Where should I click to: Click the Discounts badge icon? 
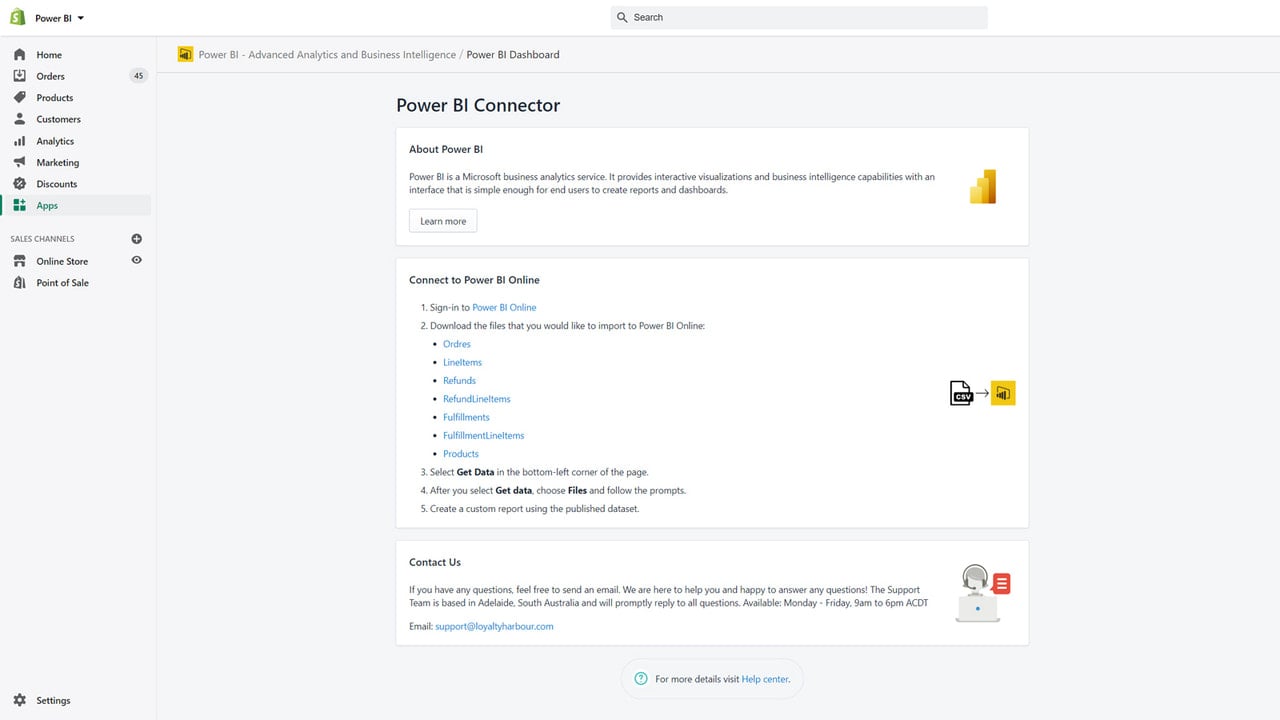[19, 184]
